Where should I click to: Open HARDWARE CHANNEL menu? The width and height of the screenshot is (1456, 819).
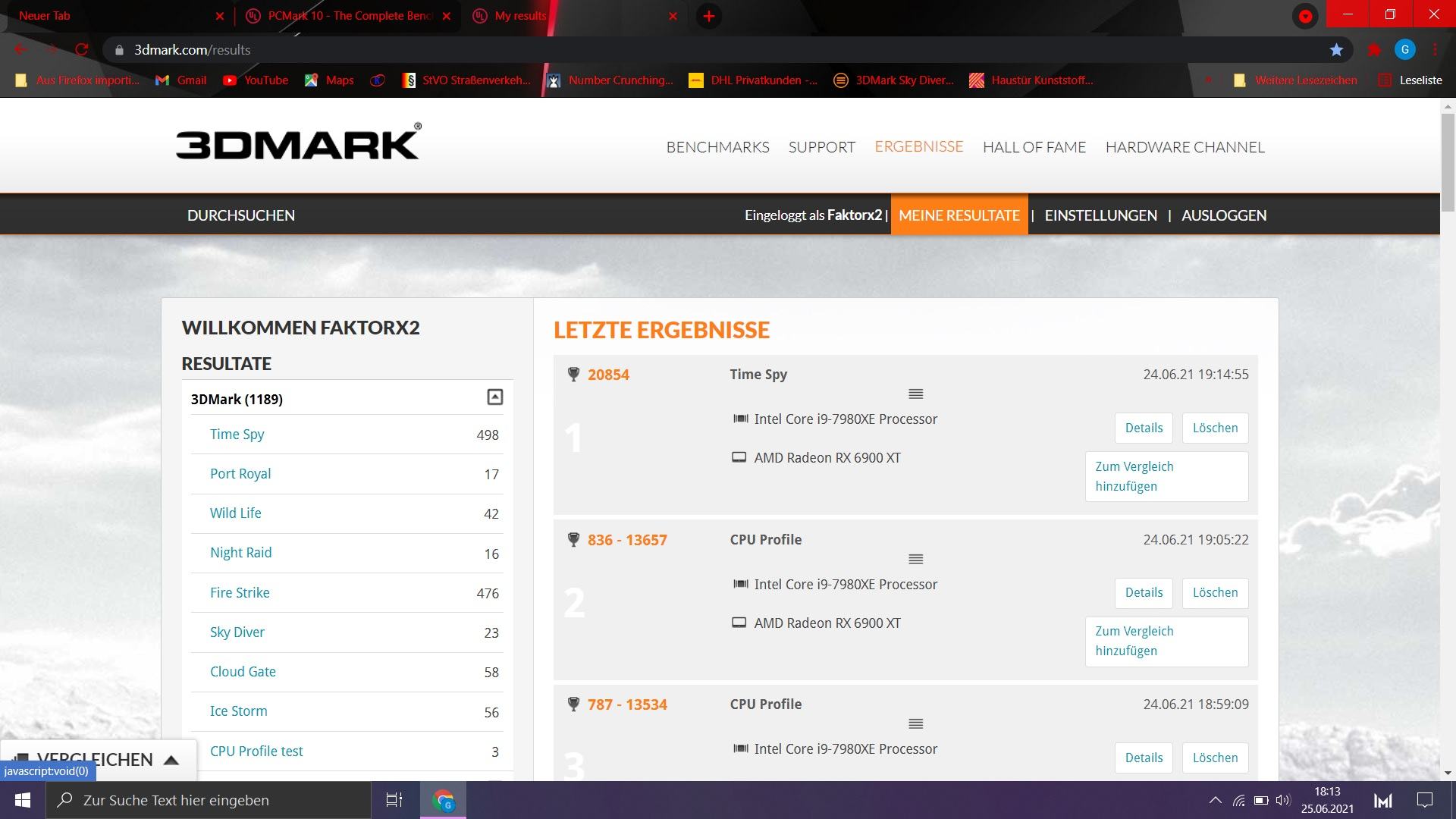click(1185, 147)
